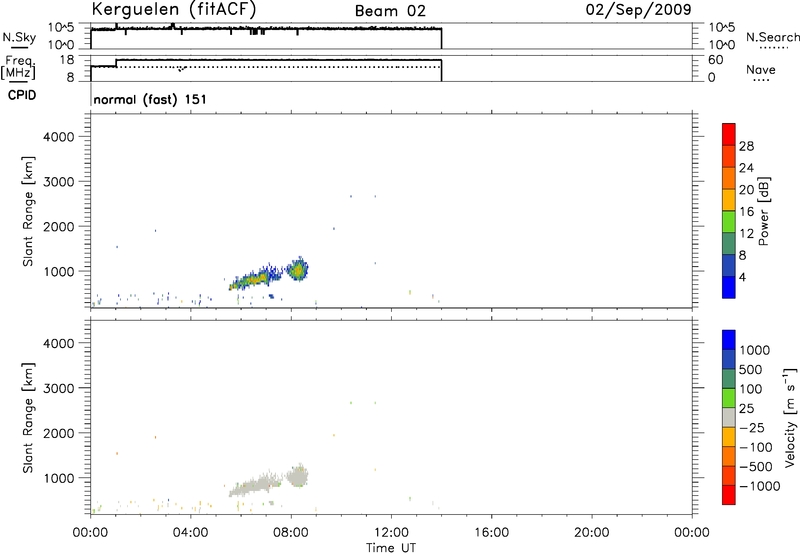The width and height of the screenshot is (800, 554).
Task: Click the velocity color bar '-500' value
Action: tap(756, 466)
